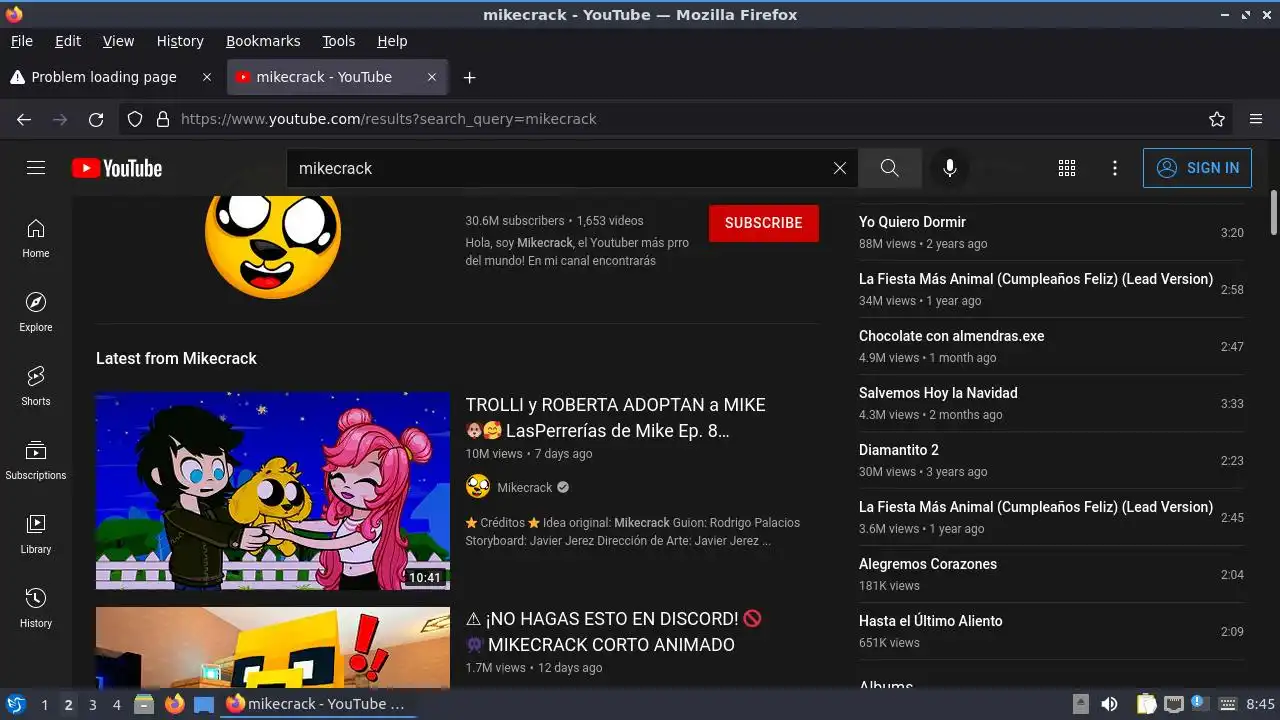Screen dimensions: 1280x720
Task: Click the tracking protection shield icon
Action: (136, 119)
